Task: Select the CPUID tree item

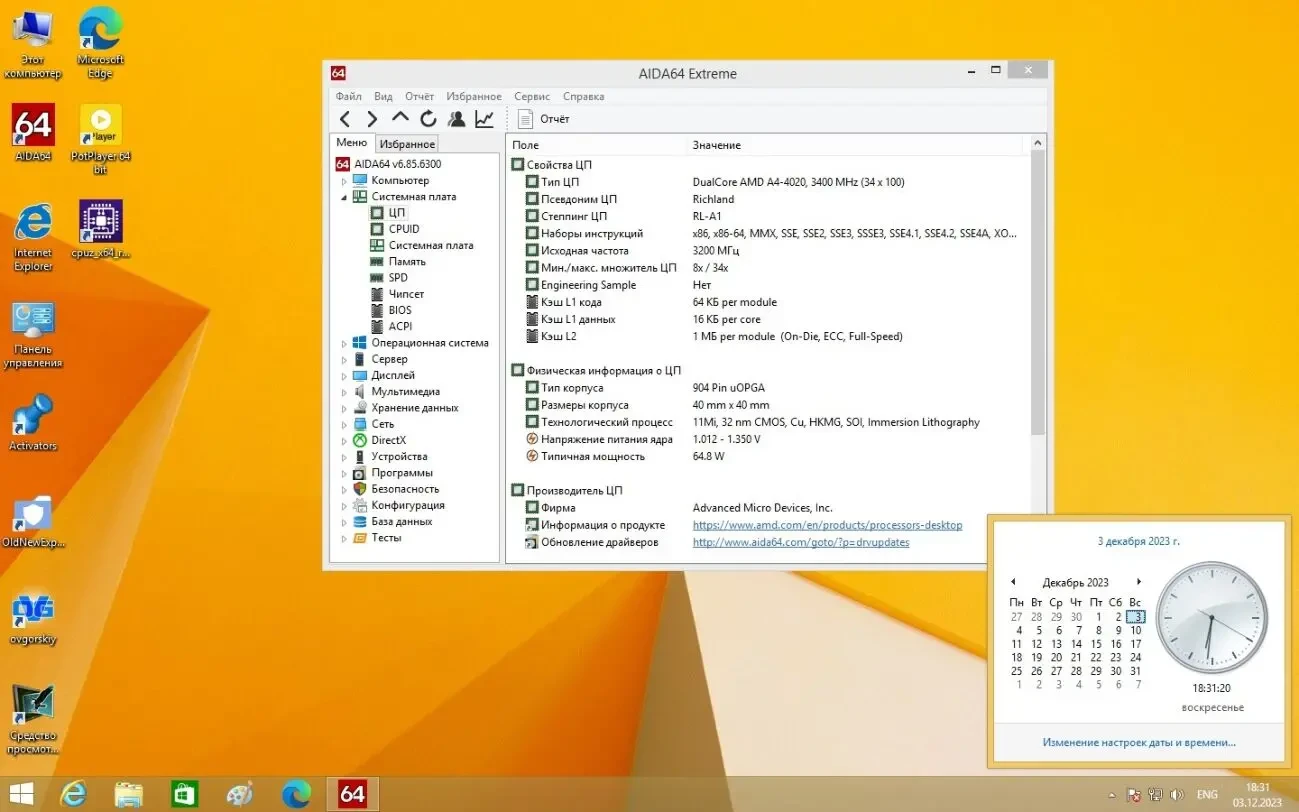Action: [404, 229]
